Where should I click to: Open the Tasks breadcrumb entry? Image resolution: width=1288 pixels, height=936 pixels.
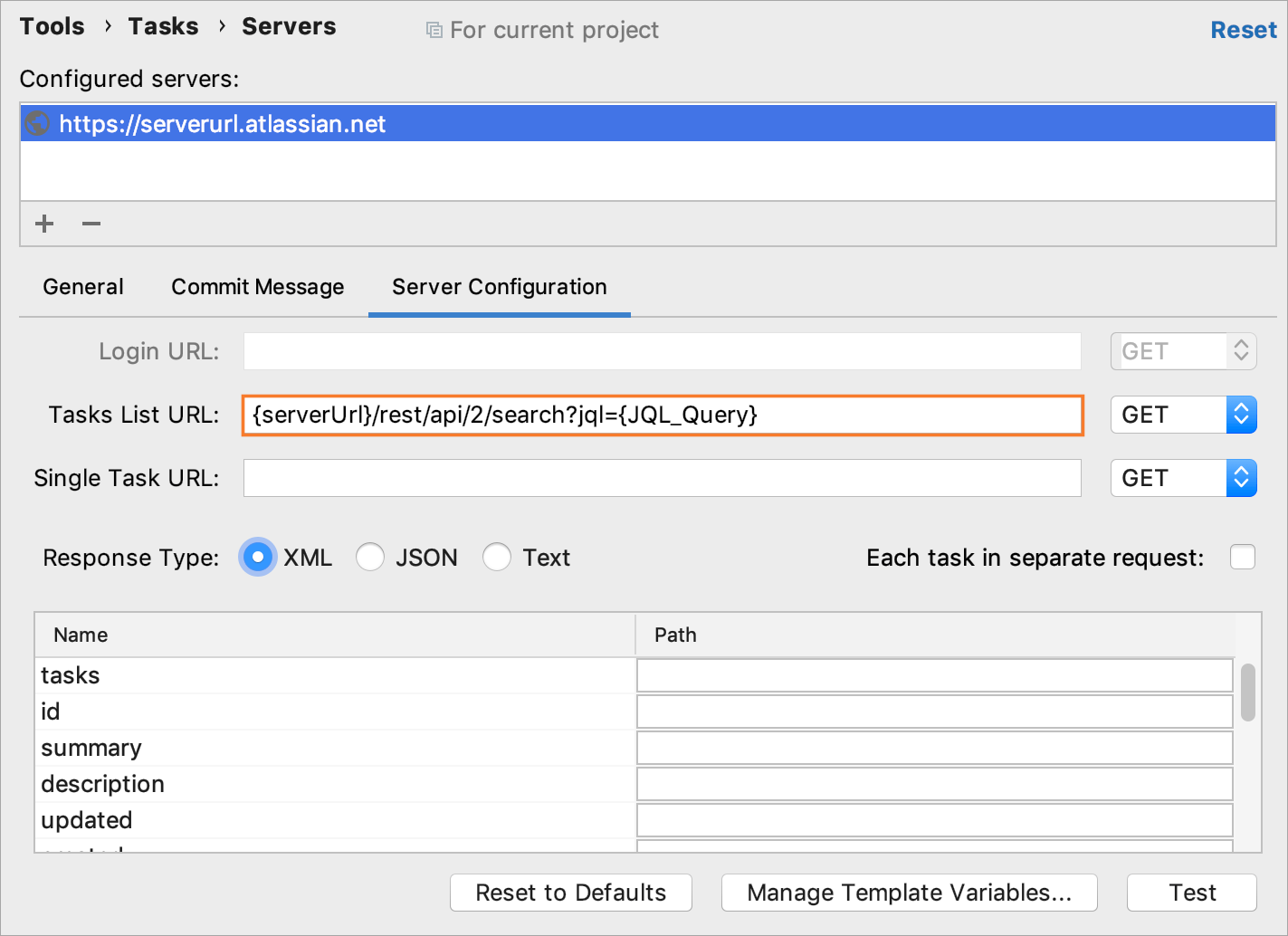click(163, 26)
